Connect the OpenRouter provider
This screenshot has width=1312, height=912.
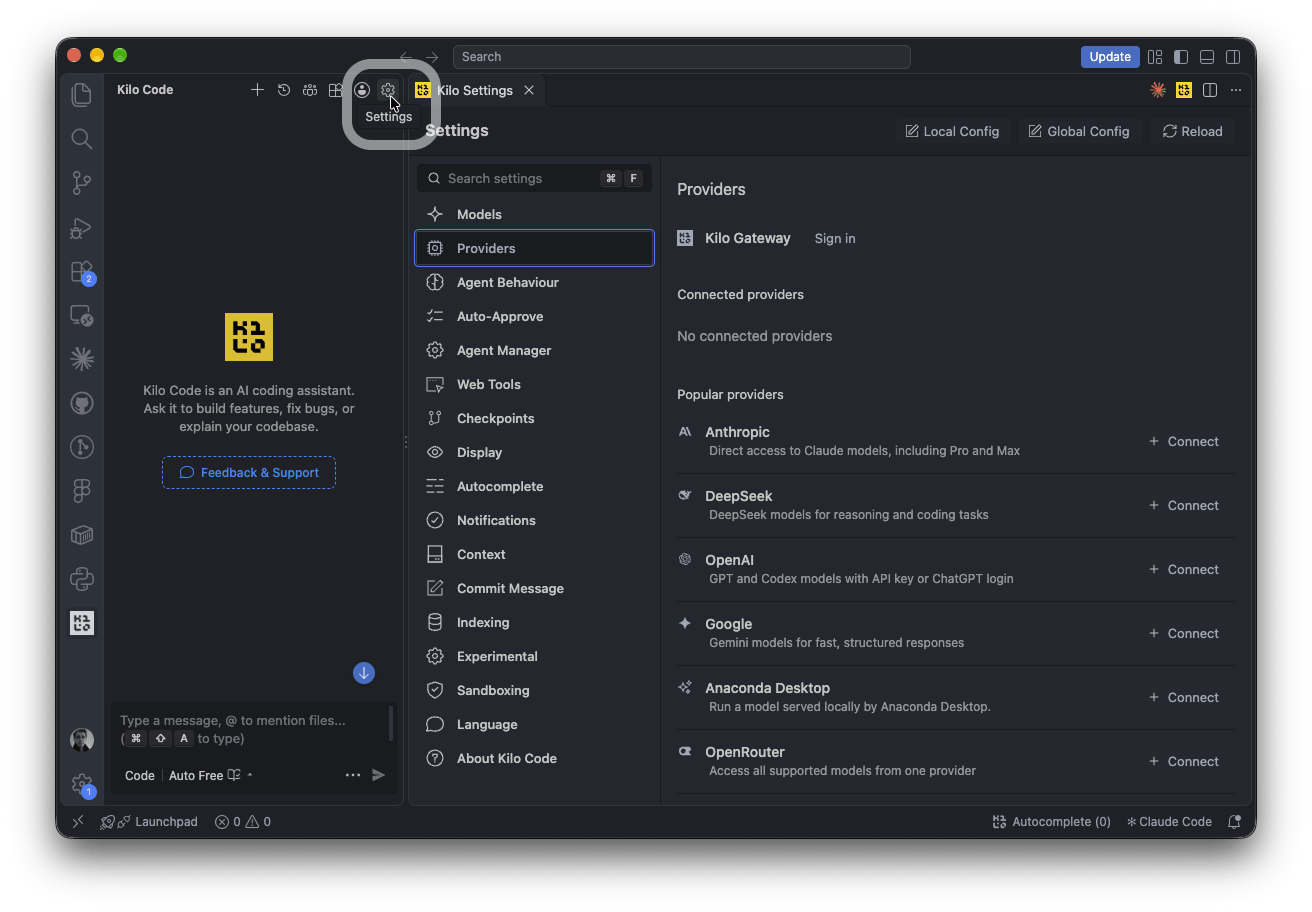(x=1184, y=761)
